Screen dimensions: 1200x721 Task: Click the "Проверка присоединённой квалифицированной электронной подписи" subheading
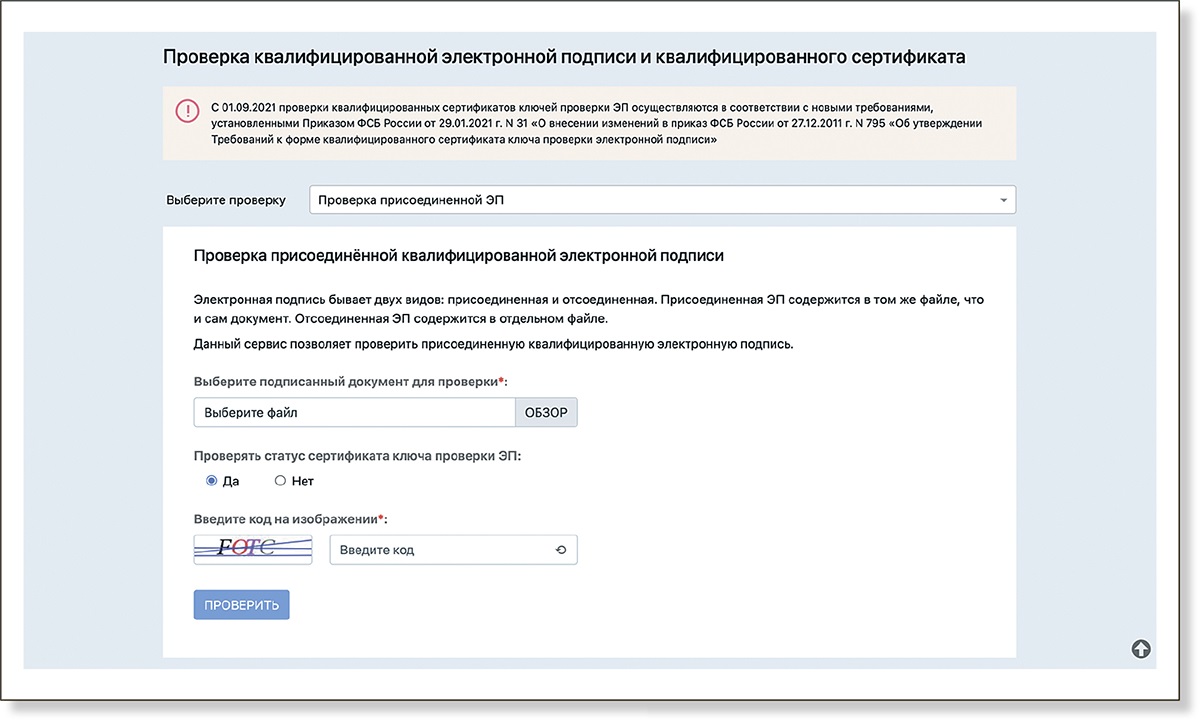pyautogui.click(x=458, y=256)
